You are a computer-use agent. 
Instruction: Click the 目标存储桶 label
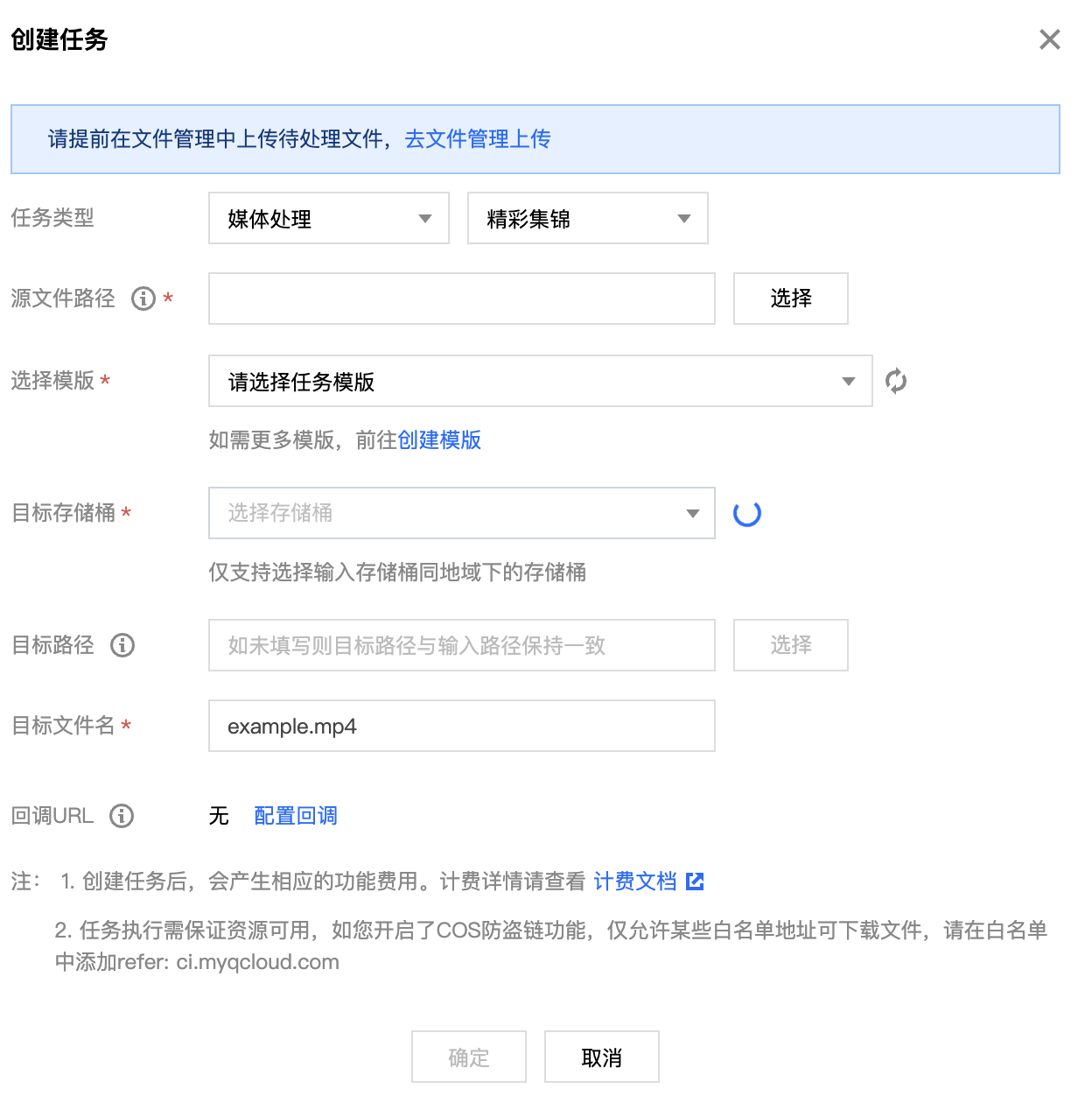click(x=63, y=513)
